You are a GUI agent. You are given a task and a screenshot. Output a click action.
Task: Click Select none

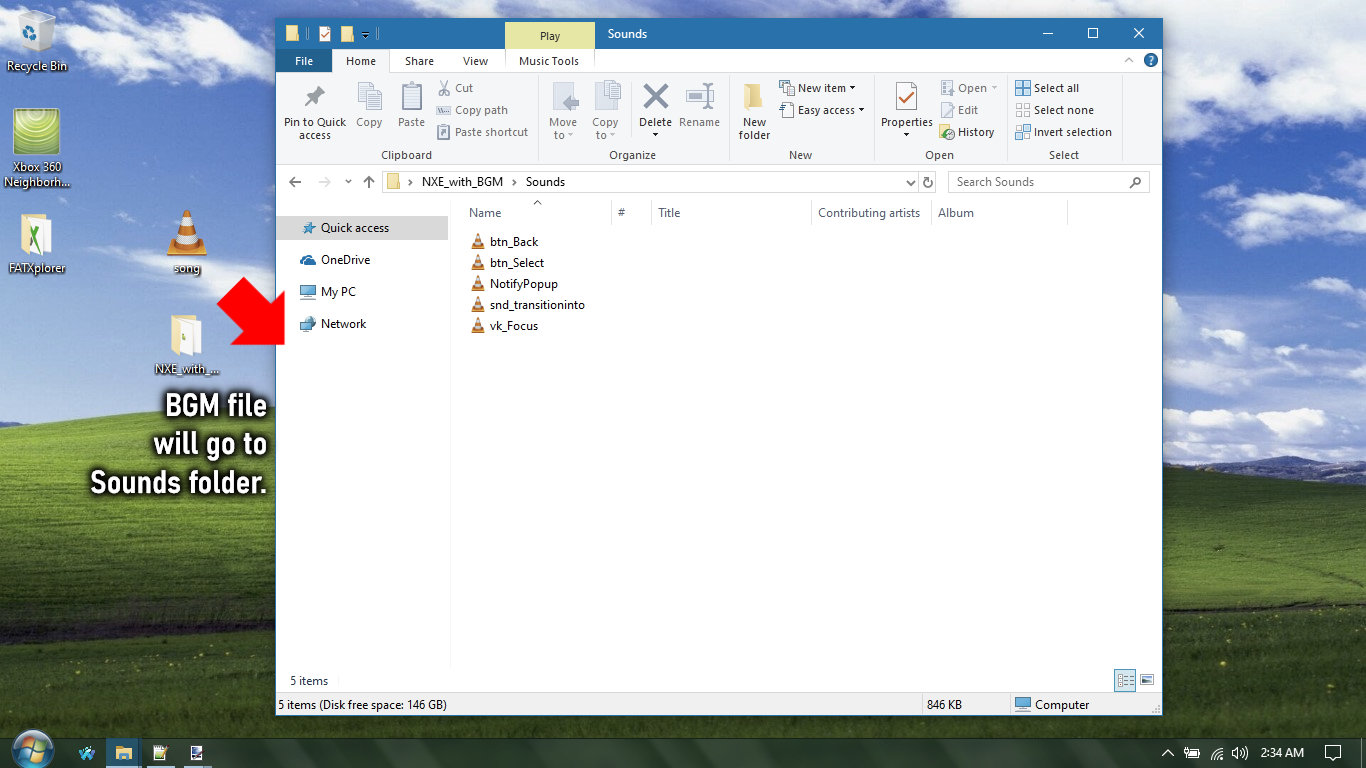click(x=1054, y=110)
